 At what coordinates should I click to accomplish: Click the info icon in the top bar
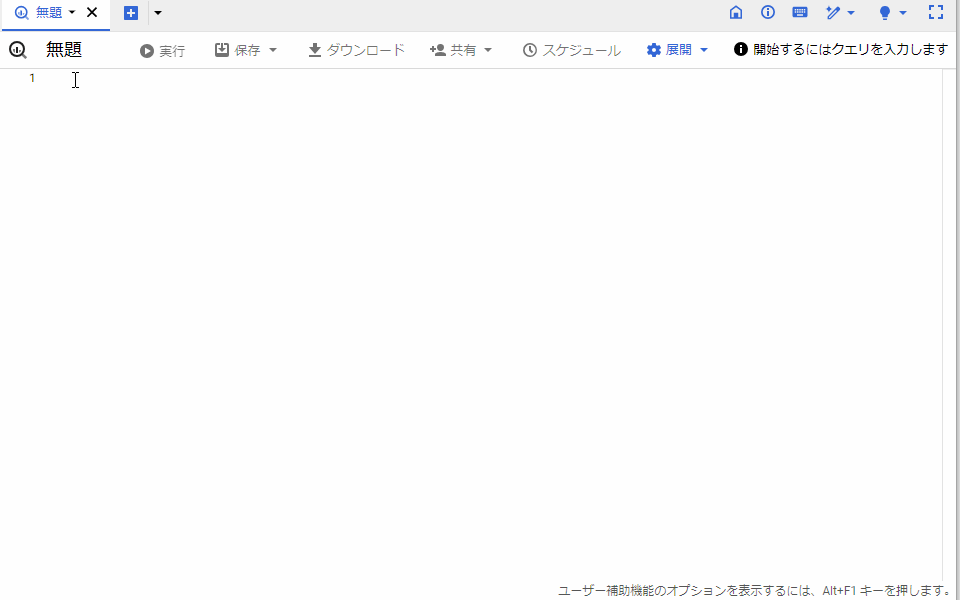767,13
